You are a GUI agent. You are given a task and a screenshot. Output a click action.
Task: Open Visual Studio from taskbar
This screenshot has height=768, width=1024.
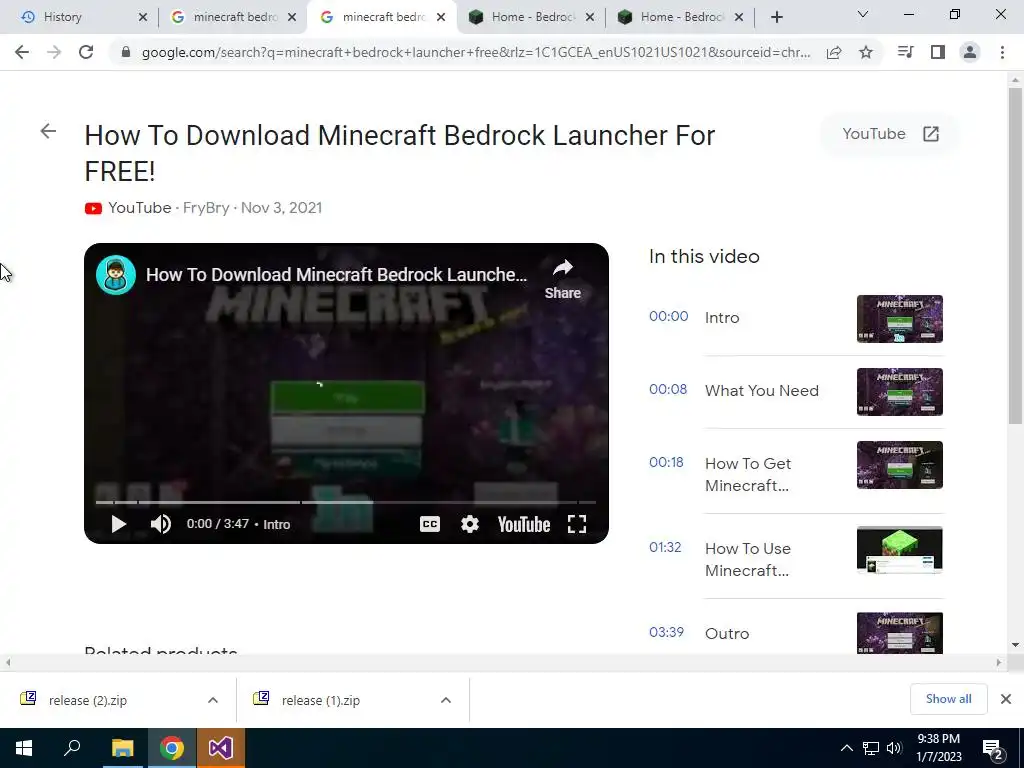[x=221, y=748]
